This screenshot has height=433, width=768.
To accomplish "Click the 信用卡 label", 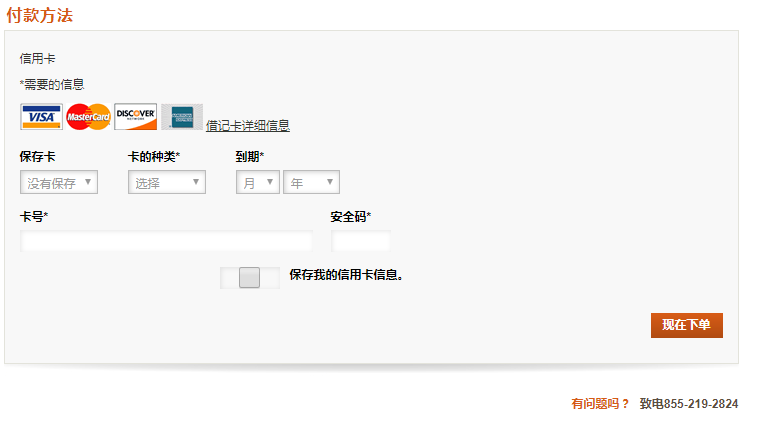I will (x=37, y=59).
